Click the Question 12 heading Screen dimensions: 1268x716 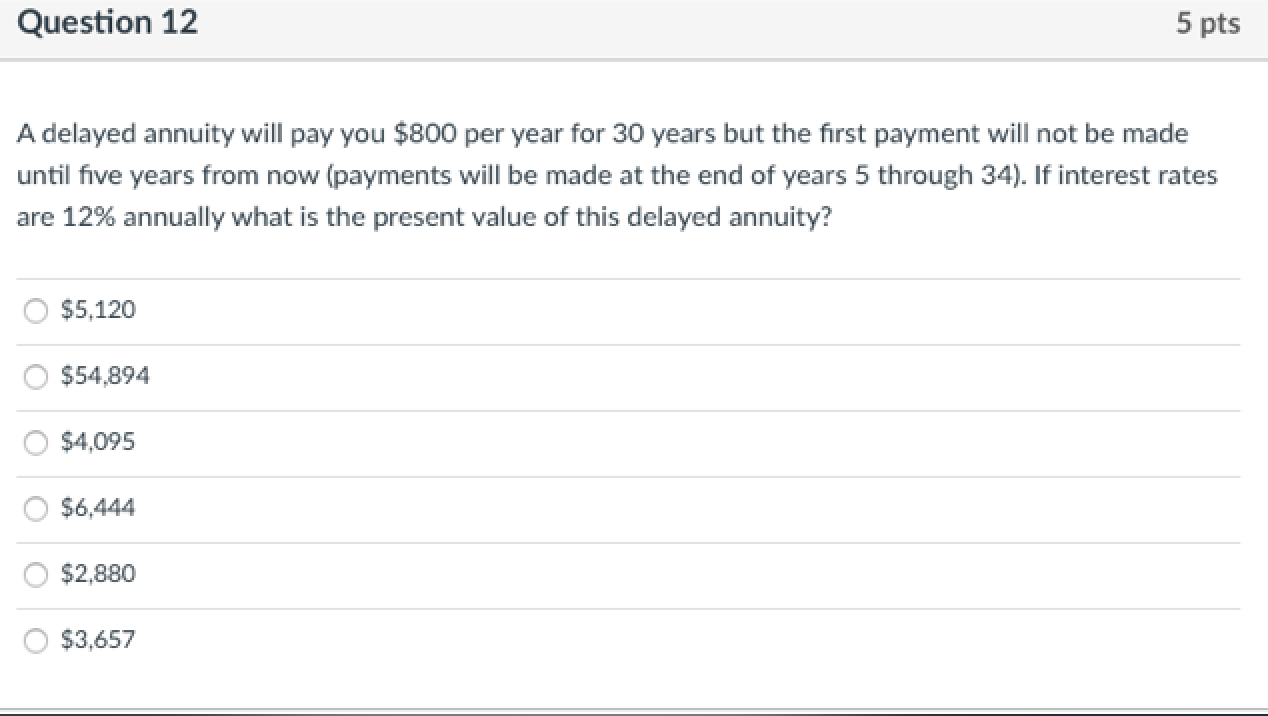(108, 22)
